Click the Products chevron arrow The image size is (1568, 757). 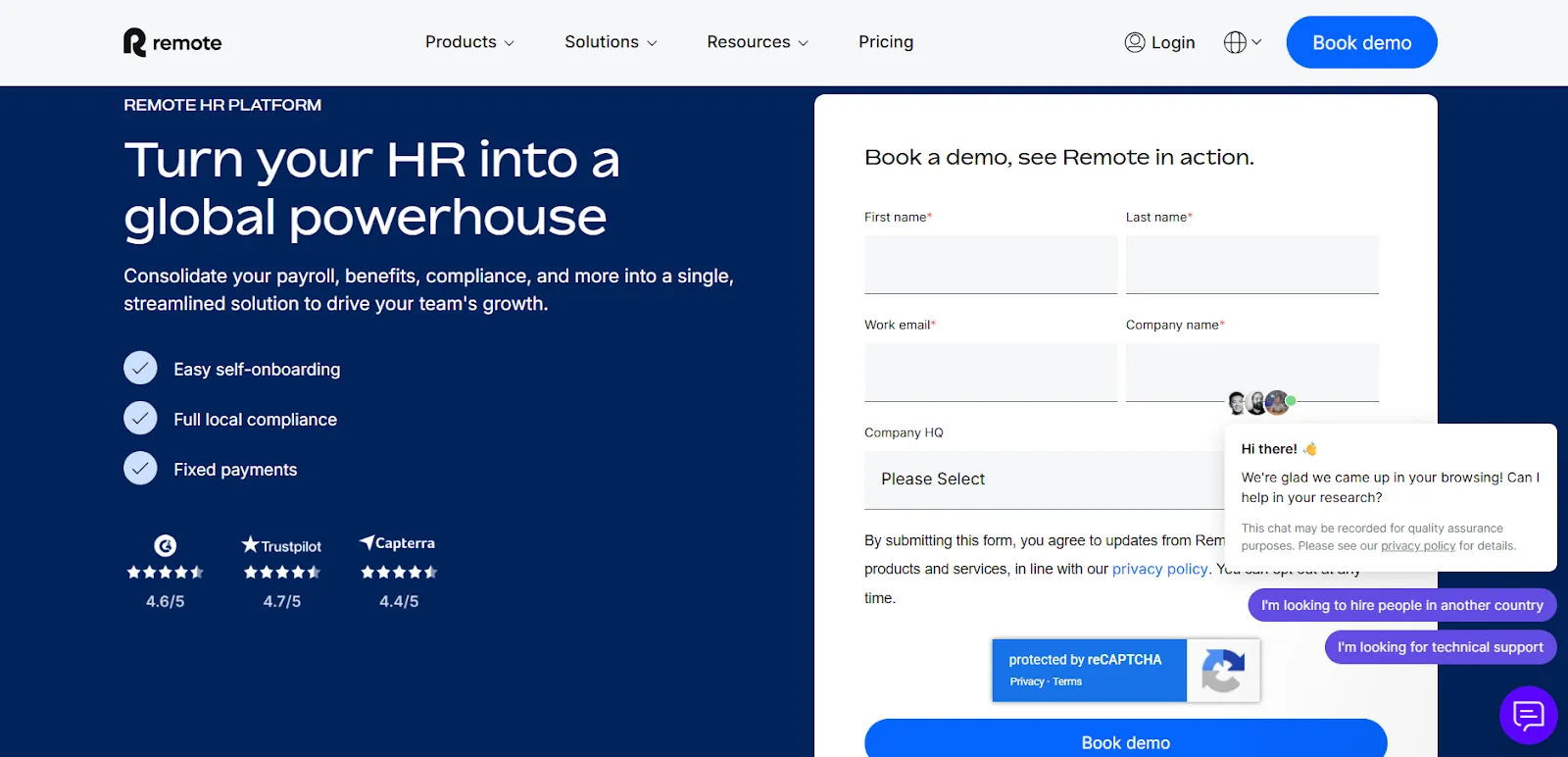pos(509,43)
